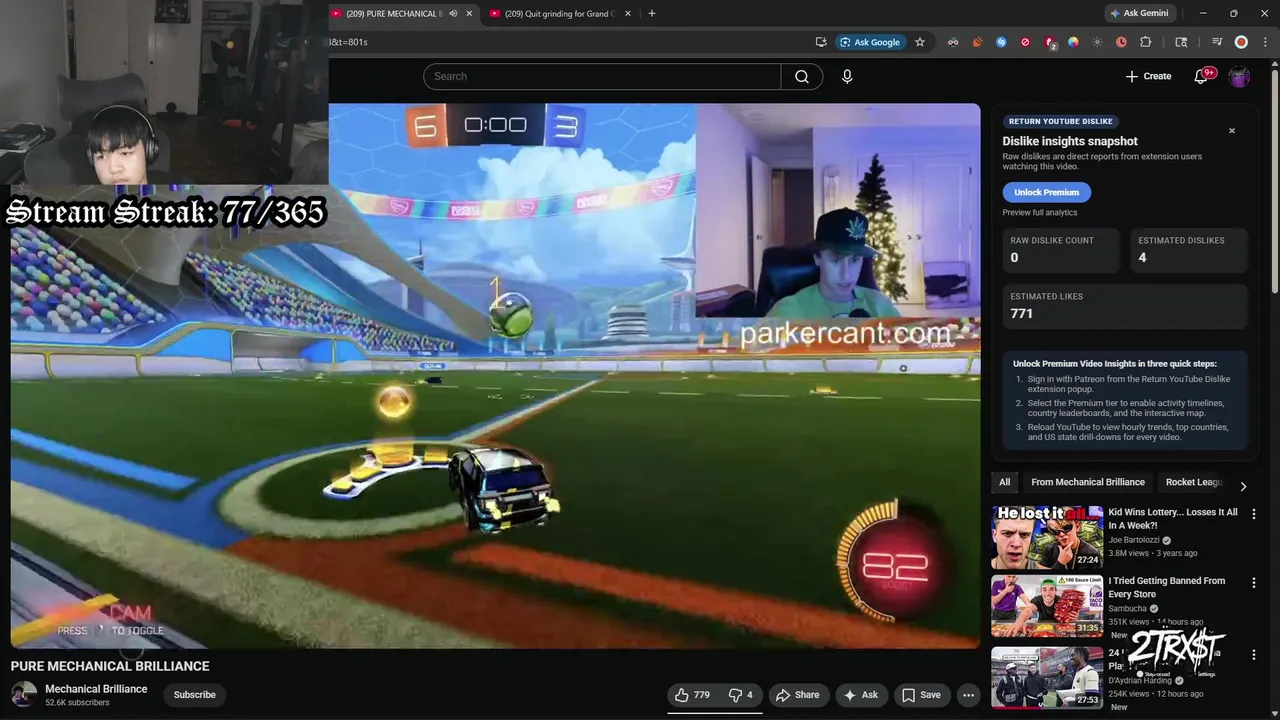Select the Rocket League filter chip
Image resolution: width=1280 pixels, height=720 pixels.
pos(1194,482)
